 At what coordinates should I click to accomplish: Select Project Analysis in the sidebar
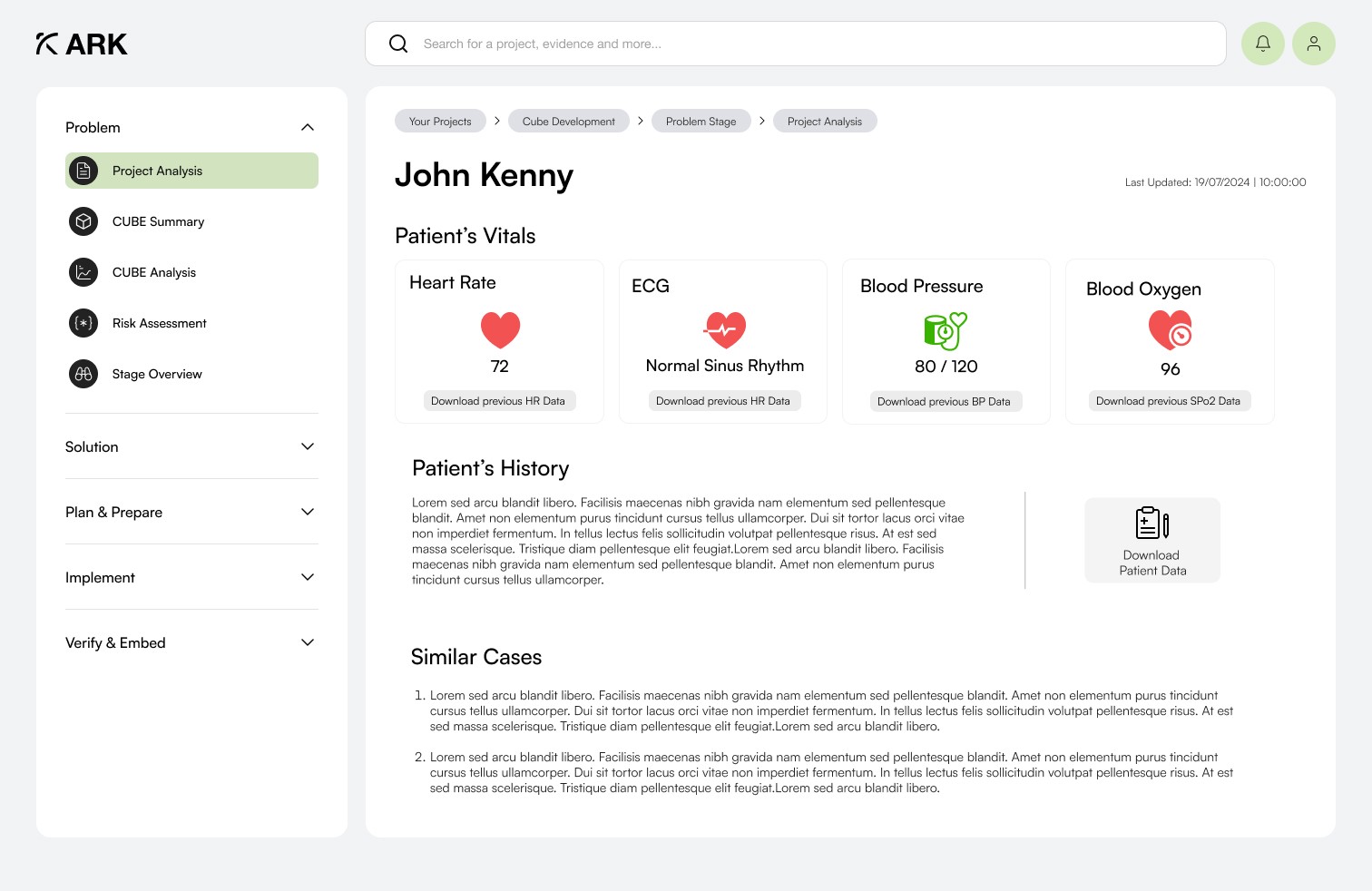coord(191,171)
